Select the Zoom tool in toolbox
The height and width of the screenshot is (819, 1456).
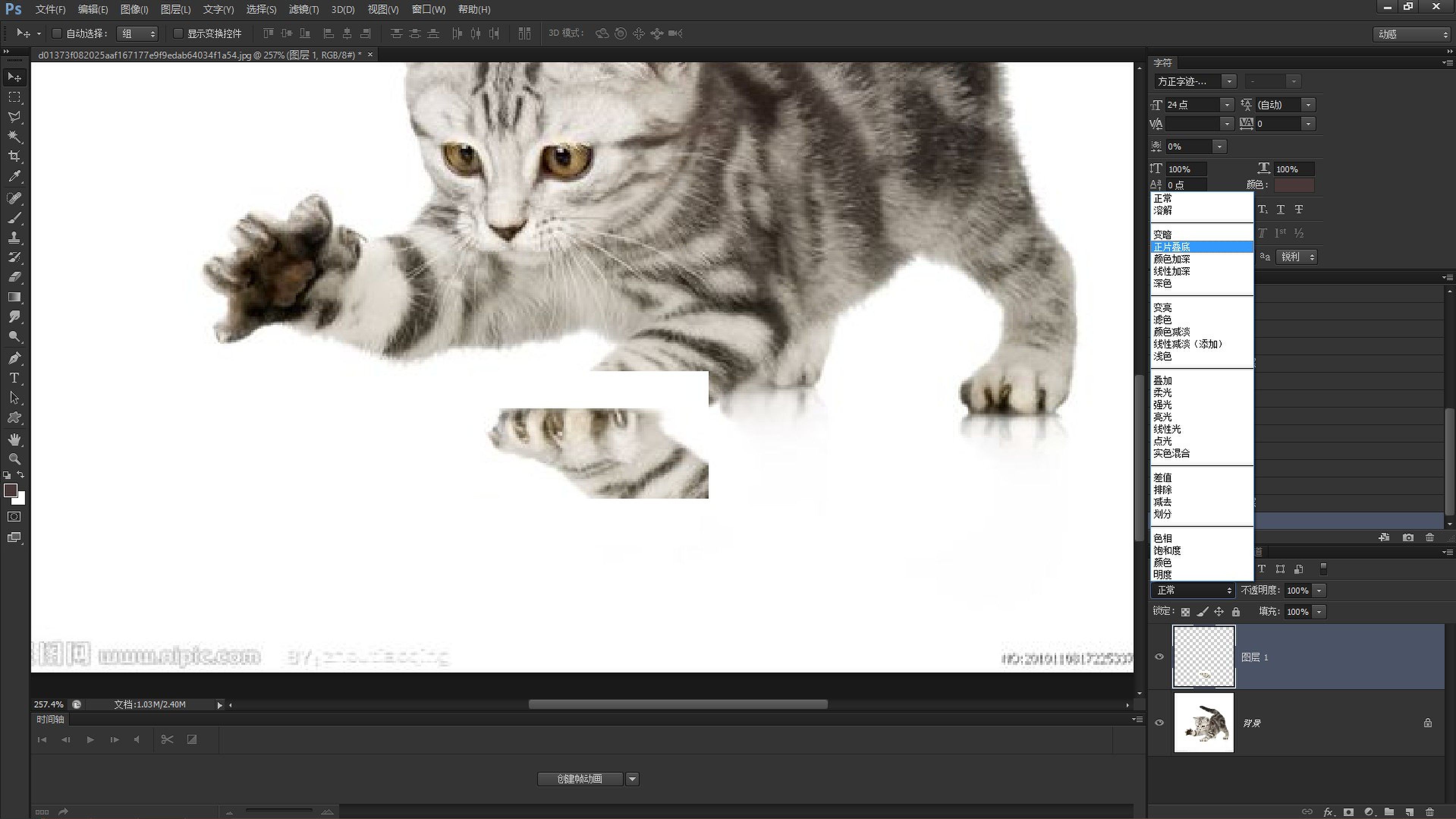[x=15, y=459]
